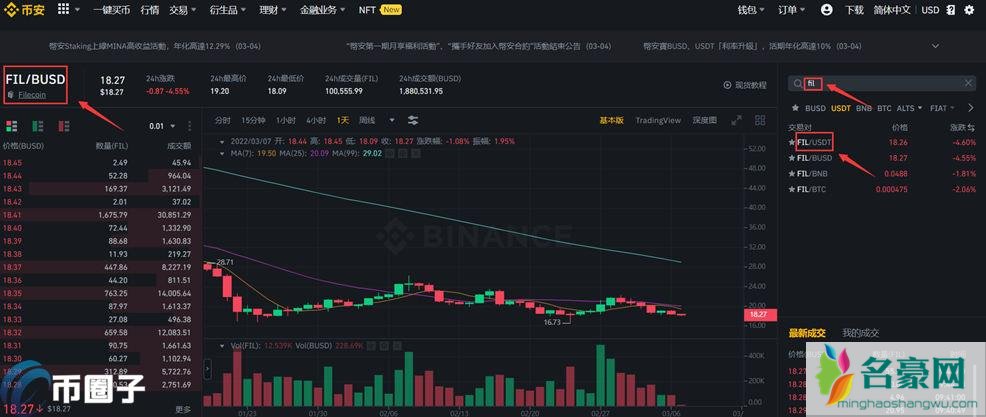Favorite the FIL/BUSD pair star
The image size is (986, 417).
click(792, 158)
